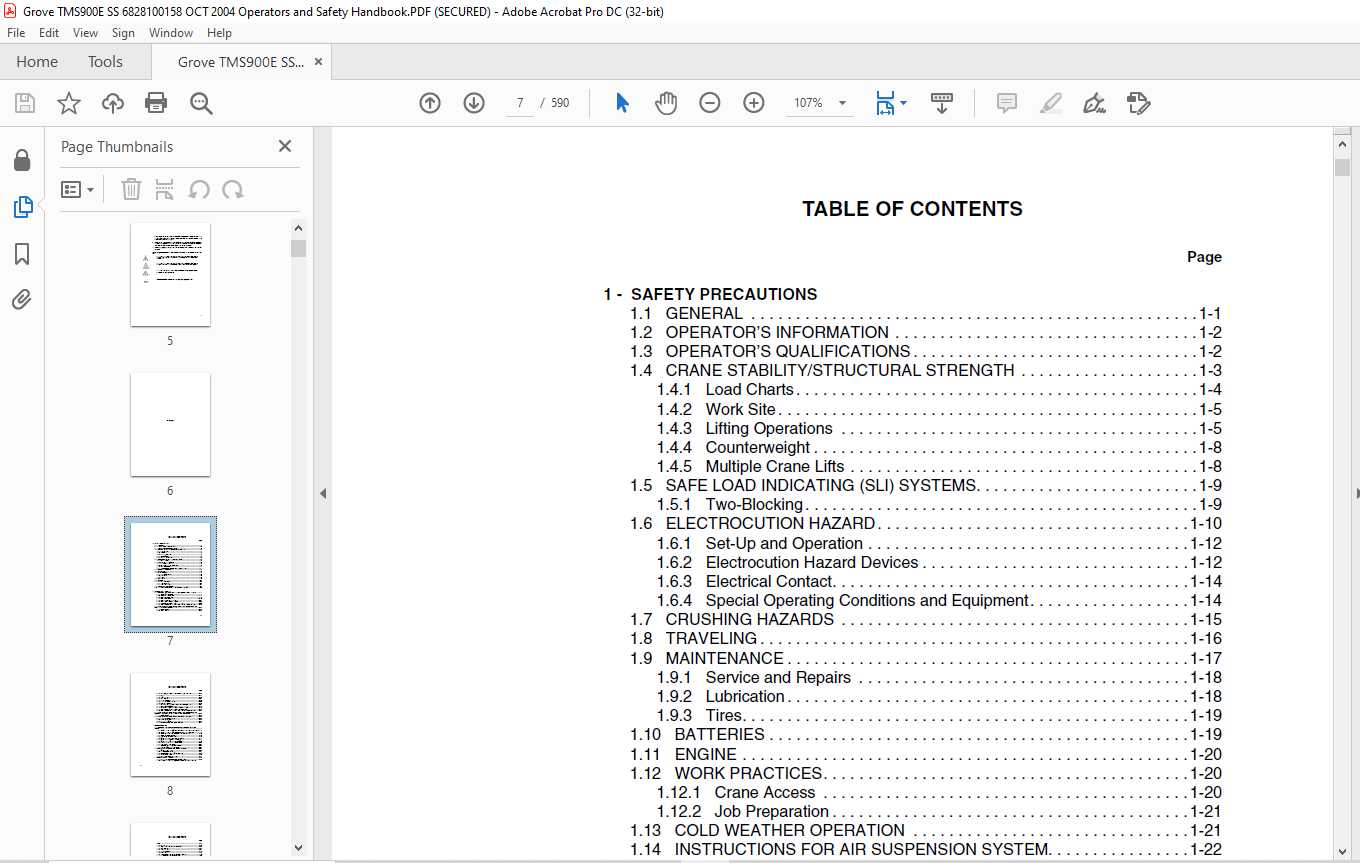Zoom out with minus icon
The width and height of the screenshot is (1360, 863).
[710, 103]
